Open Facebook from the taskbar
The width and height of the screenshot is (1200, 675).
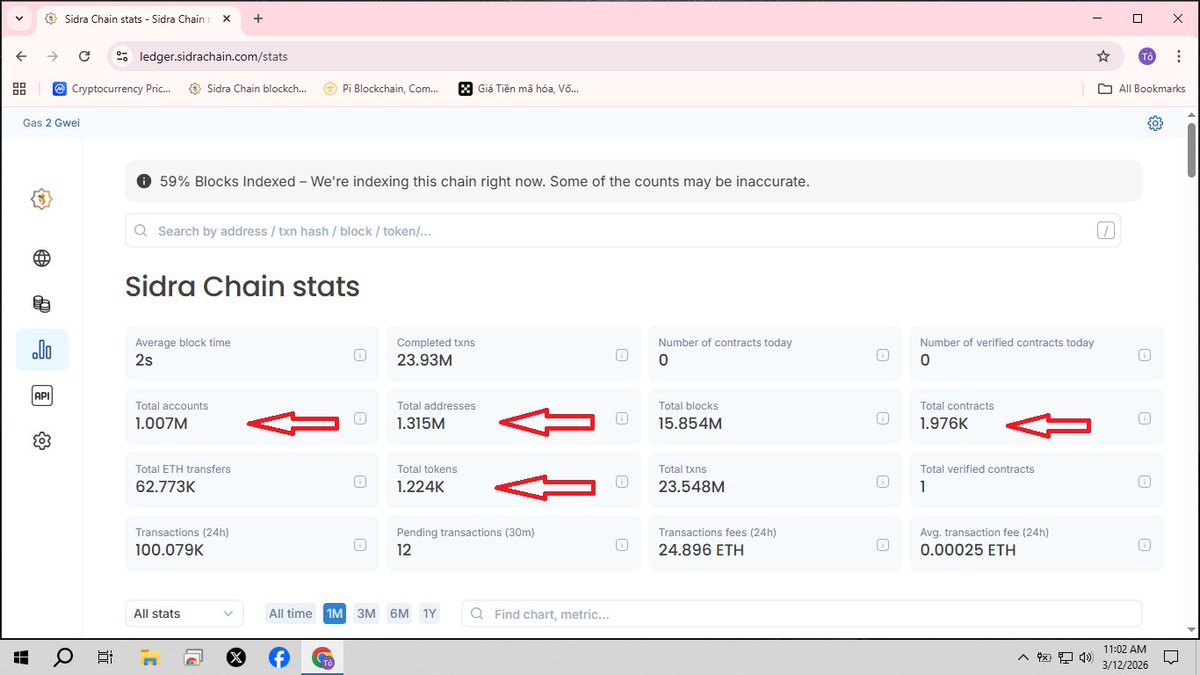click(x=279, y=657)
